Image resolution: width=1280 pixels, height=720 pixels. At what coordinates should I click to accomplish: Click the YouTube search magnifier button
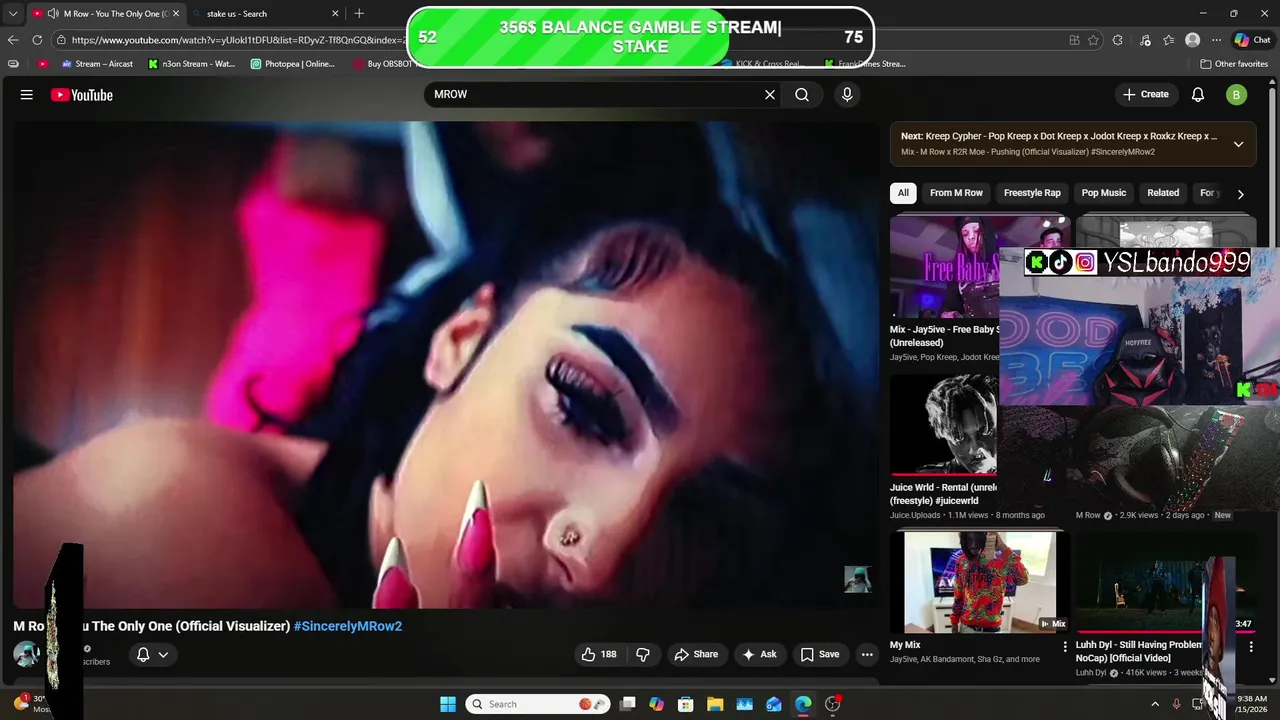802,95
